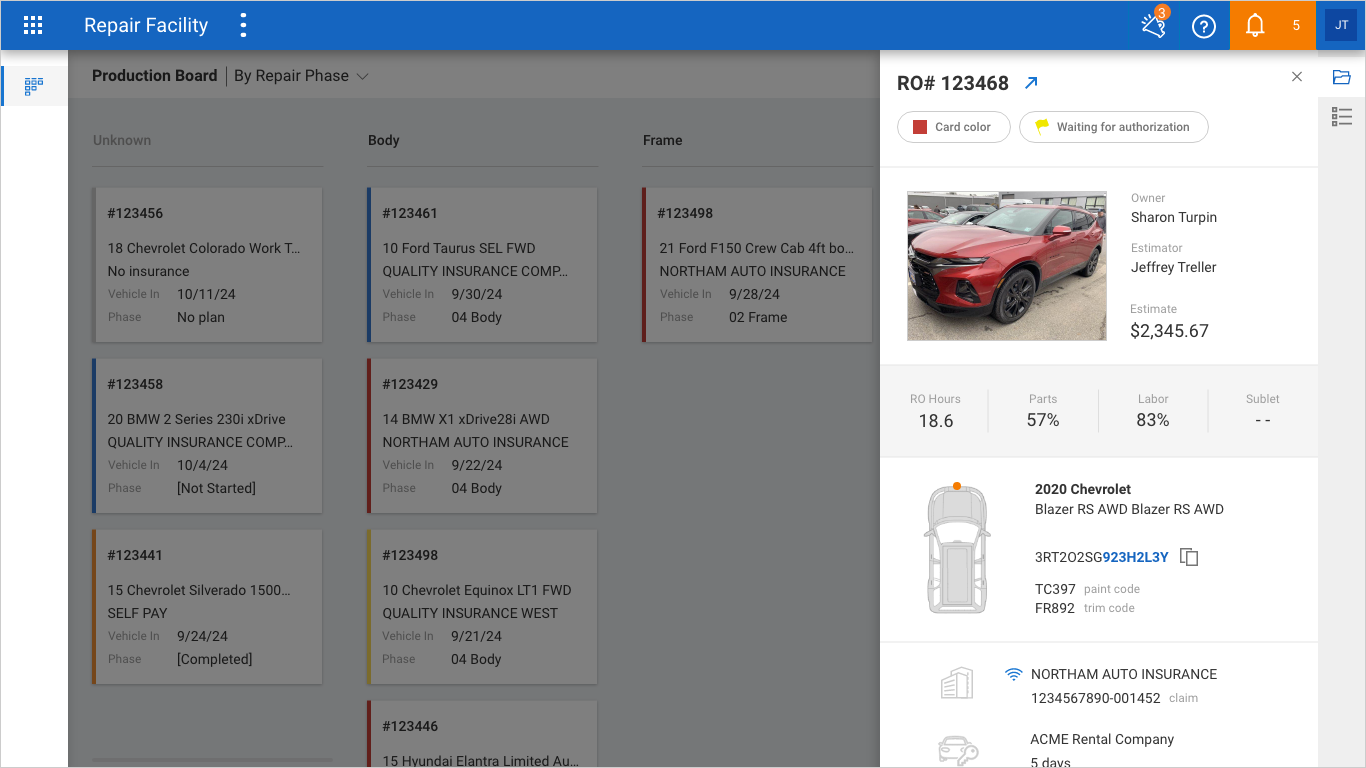Open RO 123468 in new view arrow
Screen dimensions: 1366x768
[1032, 83]
